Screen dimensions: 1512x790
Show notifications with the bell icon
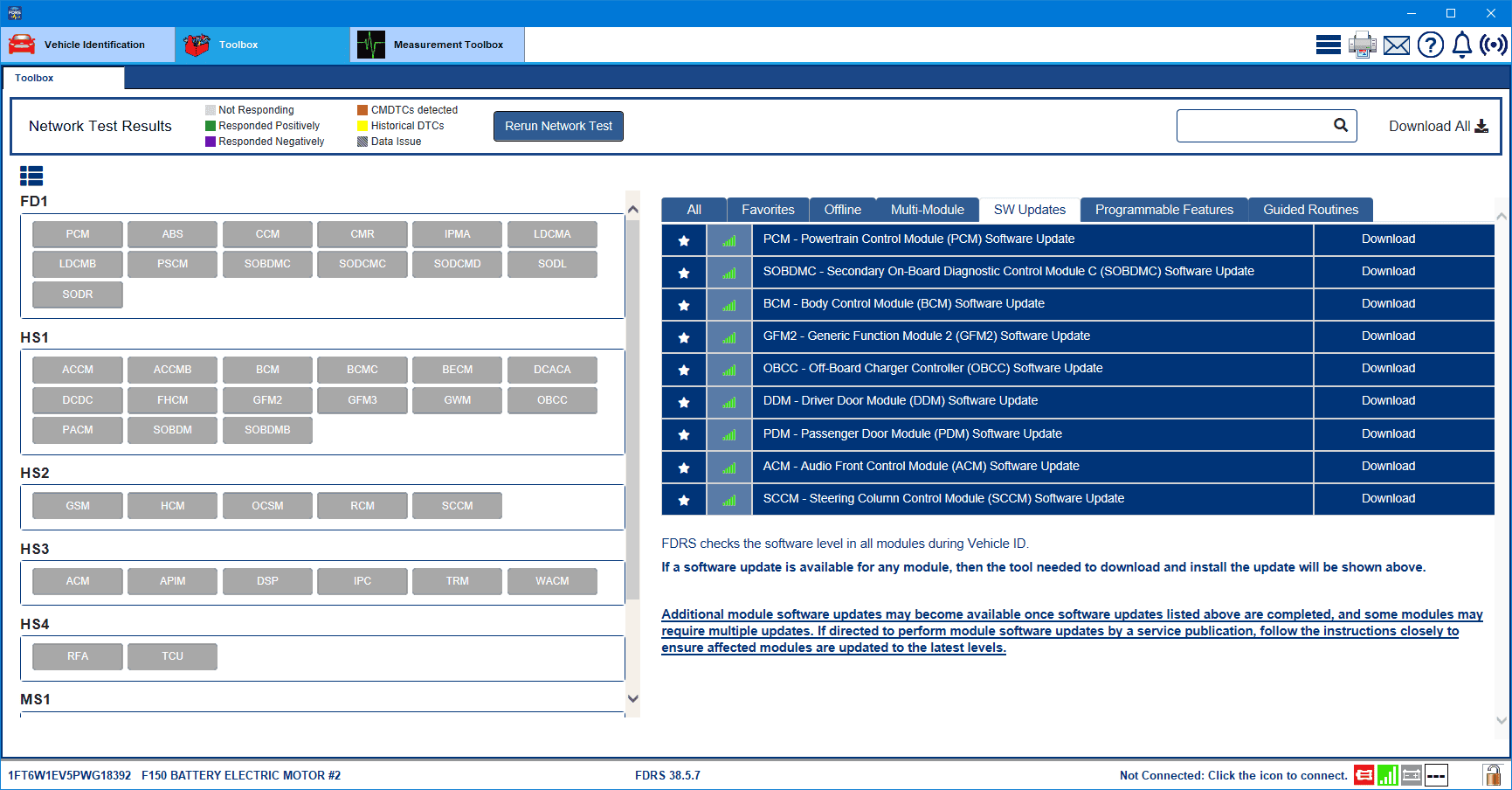click(1461, 45)
